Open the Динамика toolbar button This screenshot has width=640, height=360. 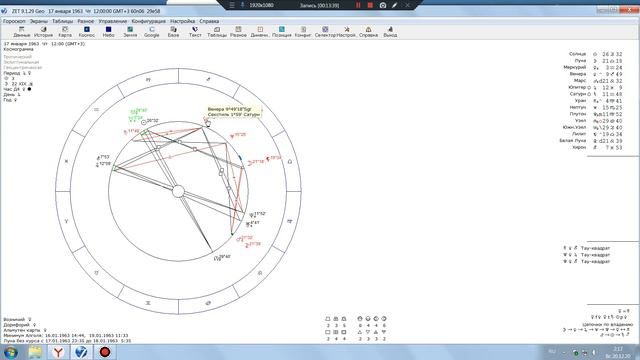pyautogui.click(x=260, y=32)
